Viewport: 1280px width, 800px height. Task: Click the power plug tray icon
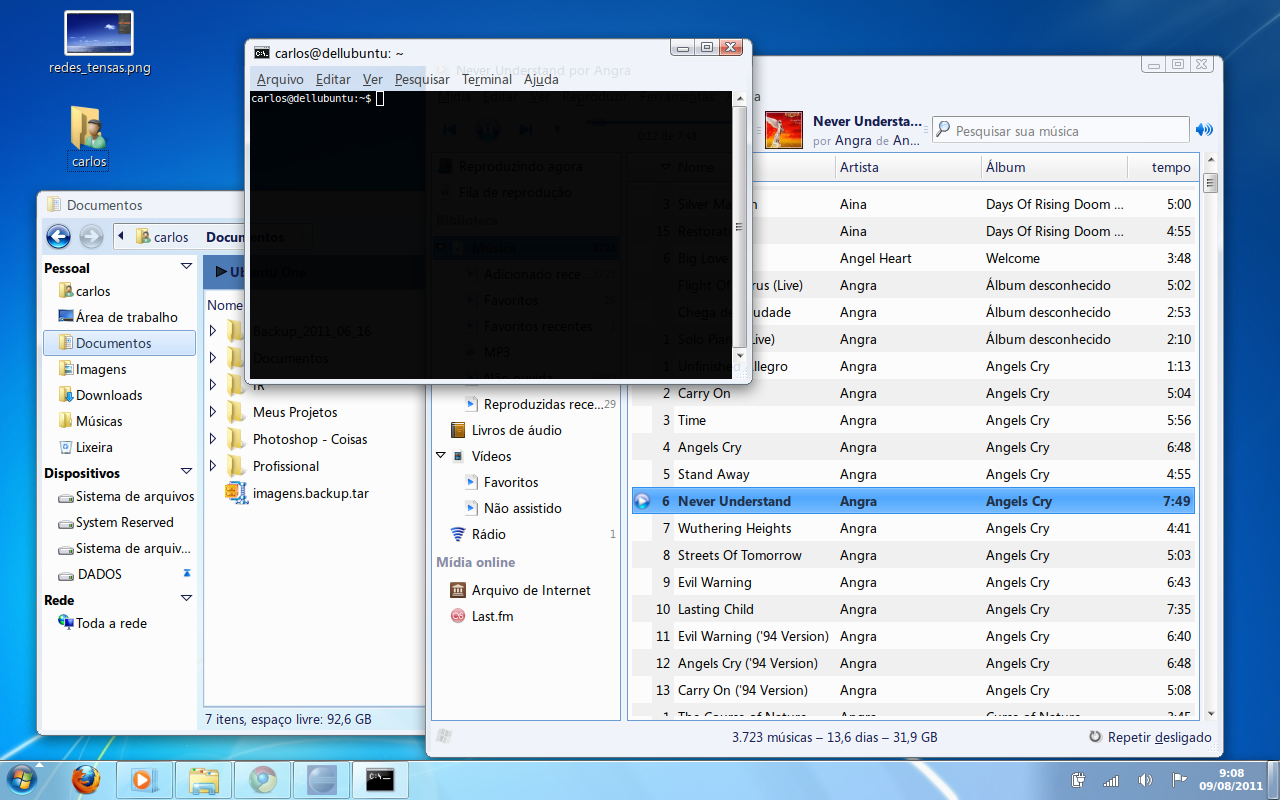pos(1078,780)
